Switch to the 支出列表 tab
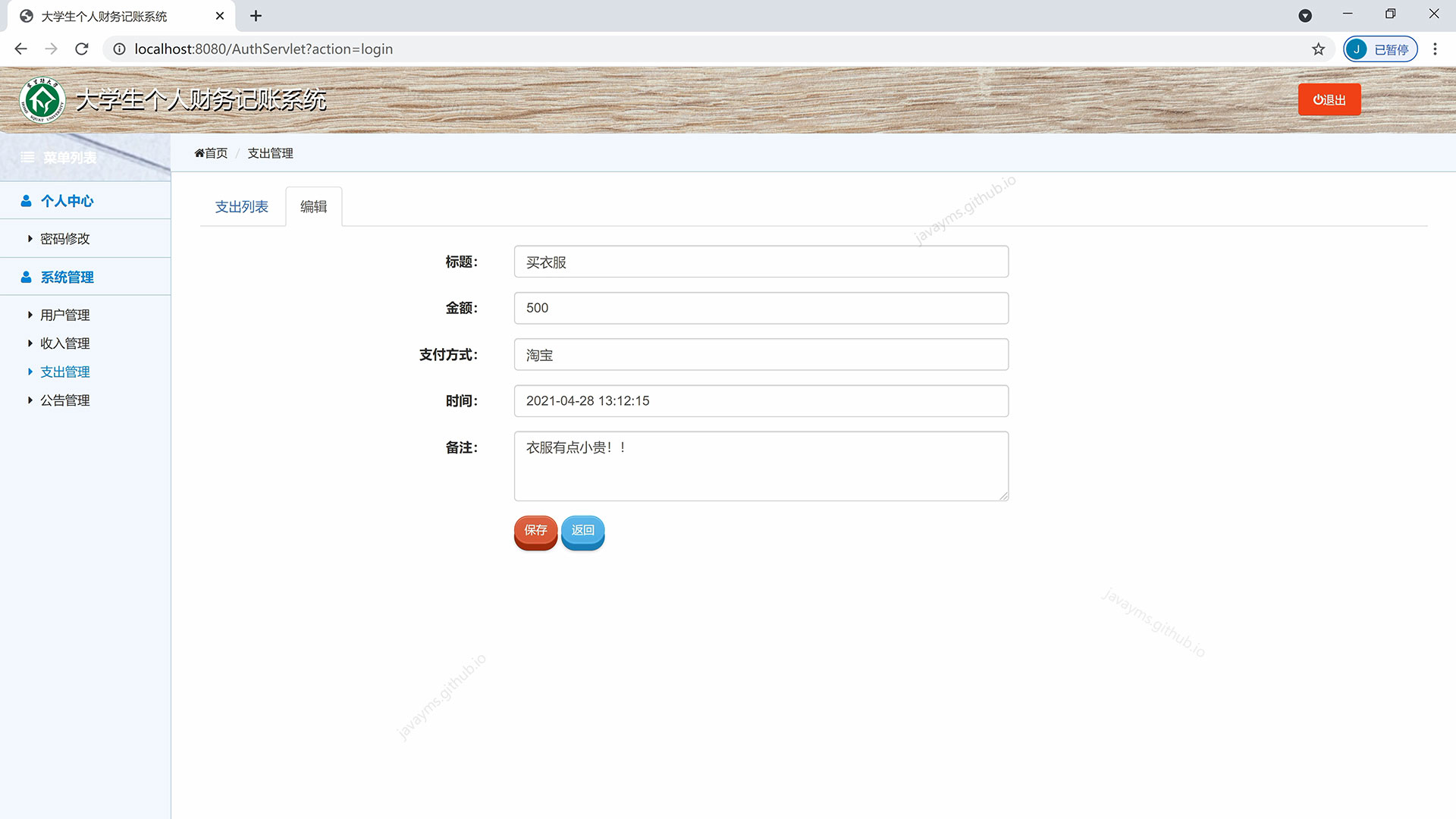 coord(241,207)
